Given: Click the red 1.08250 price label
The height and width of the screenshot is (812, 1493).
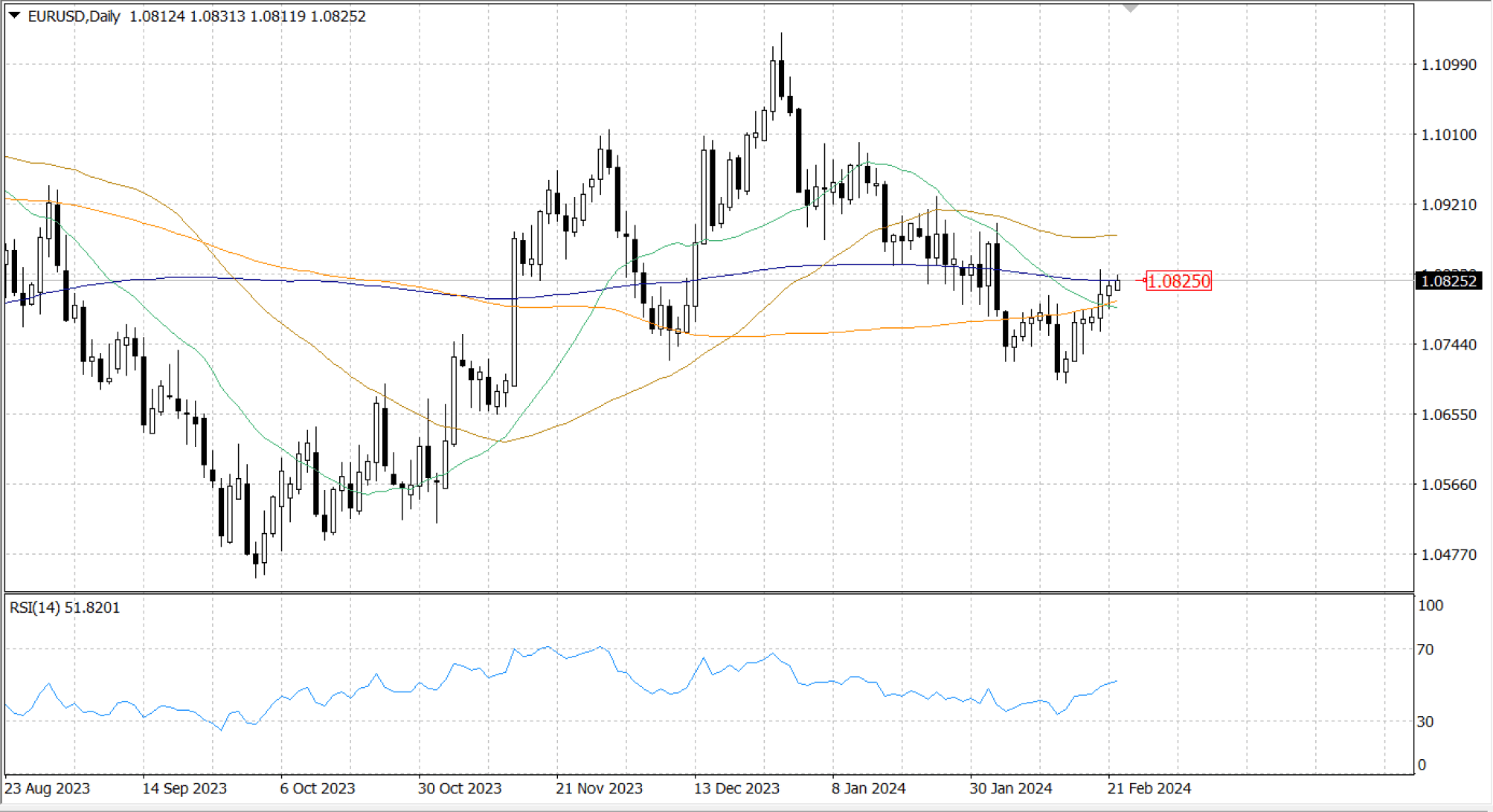Looking at the screenshot, I should tap(1179, 281).
